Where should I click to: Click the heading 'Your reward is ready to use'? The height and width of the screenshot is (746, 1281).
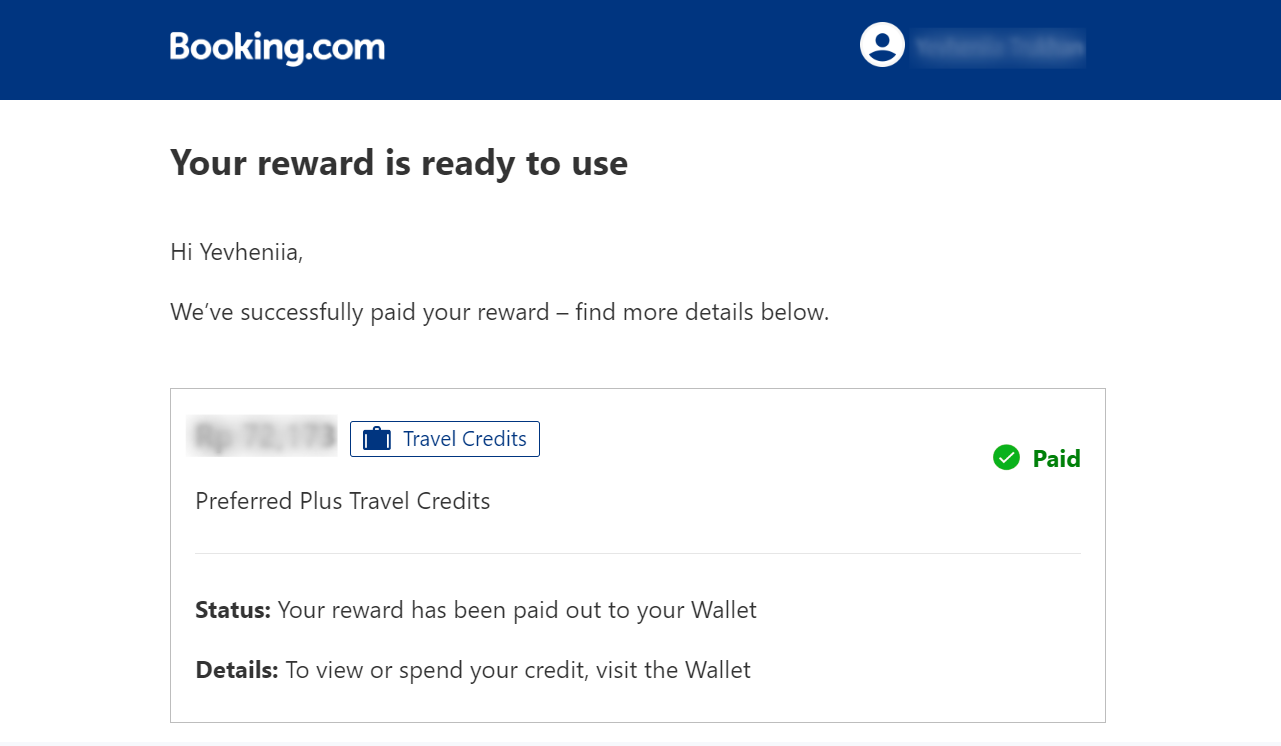(399, 162)
